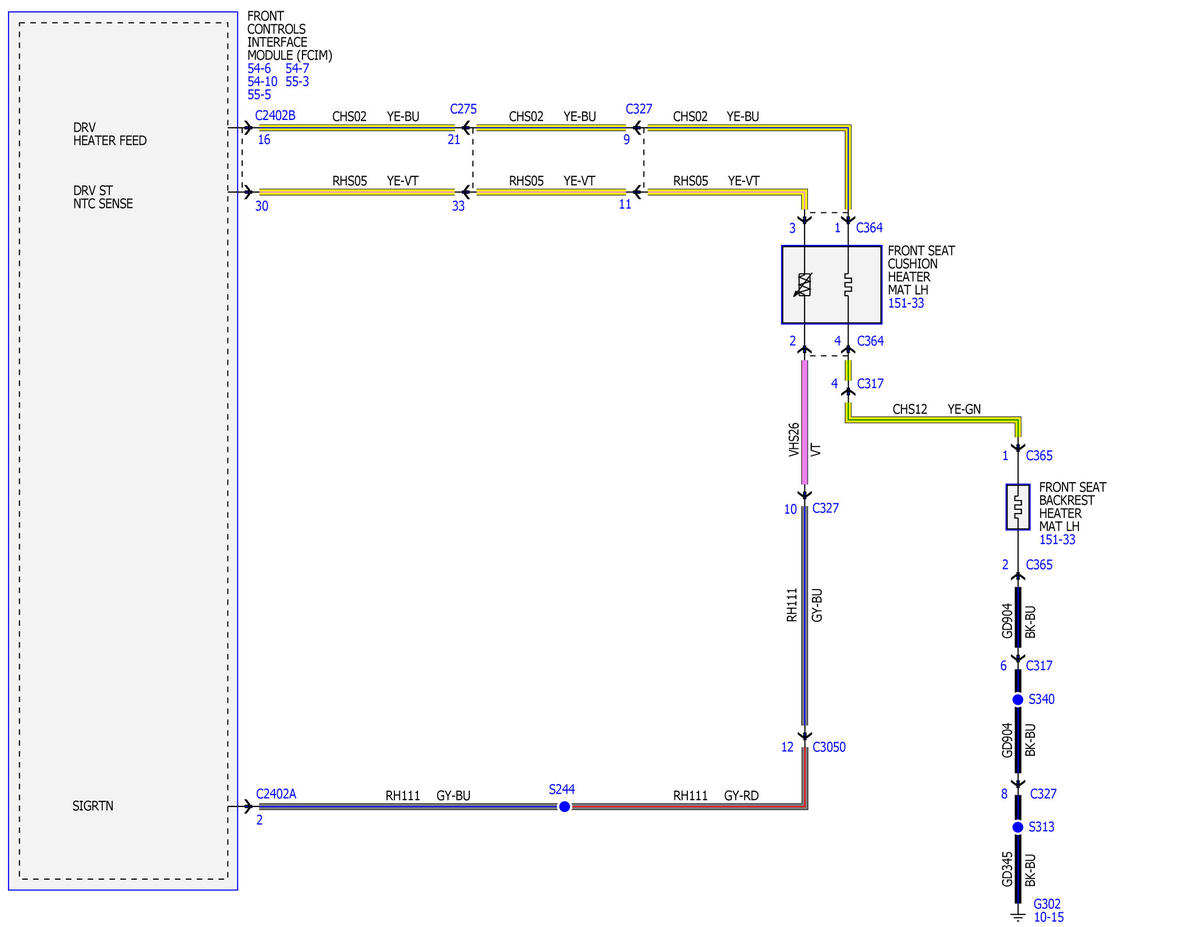Select the thermistor symbol in cushion heater mat
This screenshot has height=927, width=1200.
(x=805, y=284)
